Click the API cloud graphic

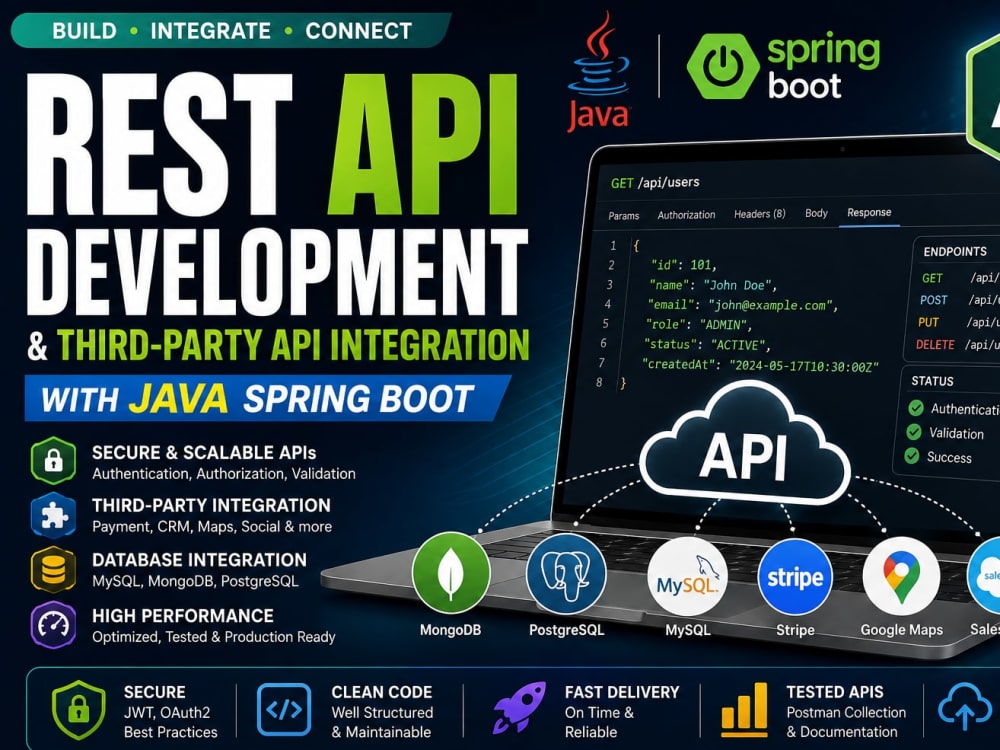click(x=744, y=444)
